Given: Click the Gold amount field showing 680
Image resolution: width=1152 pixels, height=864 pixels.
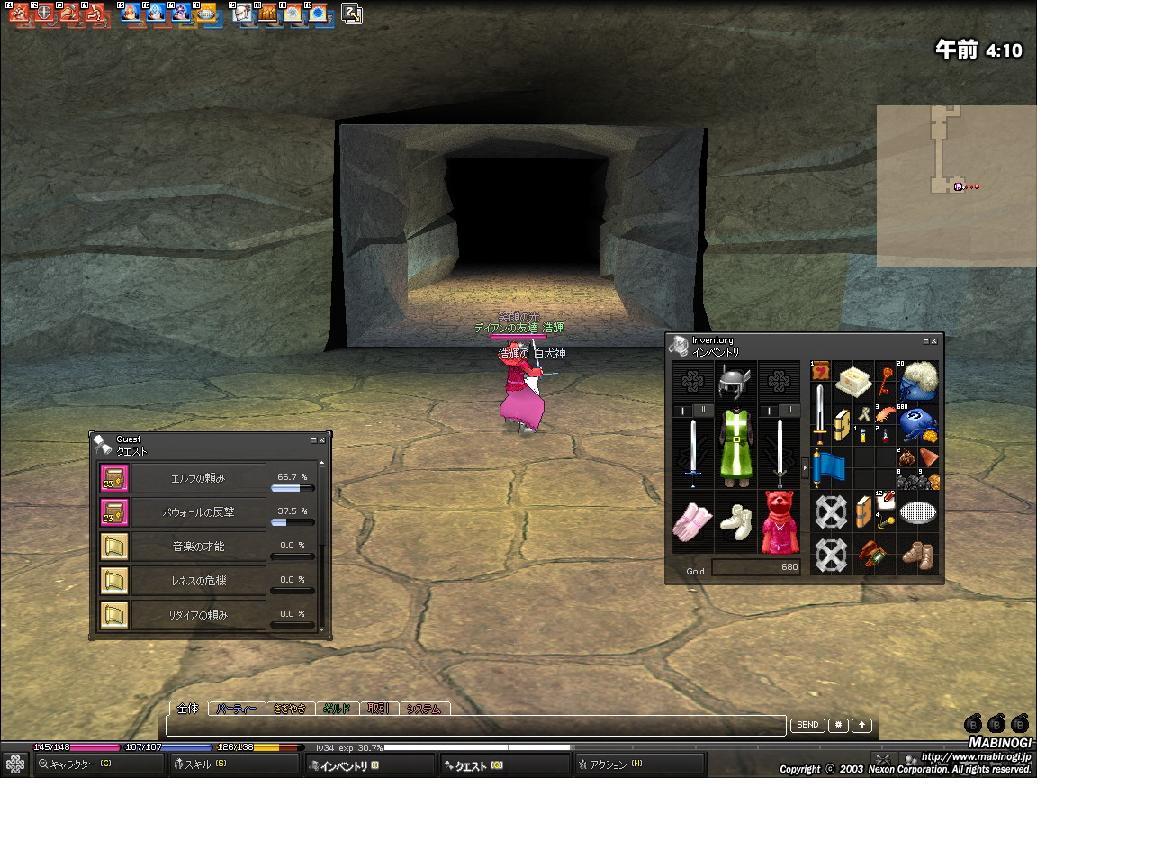Looking at the screenshot, I should [x=755, y=567].
